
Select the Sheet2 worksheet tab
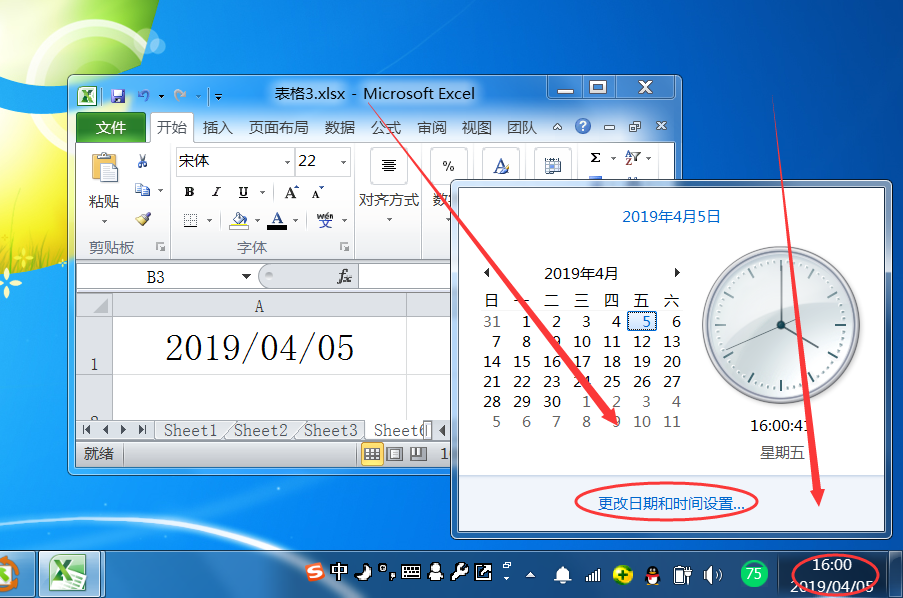260,430
